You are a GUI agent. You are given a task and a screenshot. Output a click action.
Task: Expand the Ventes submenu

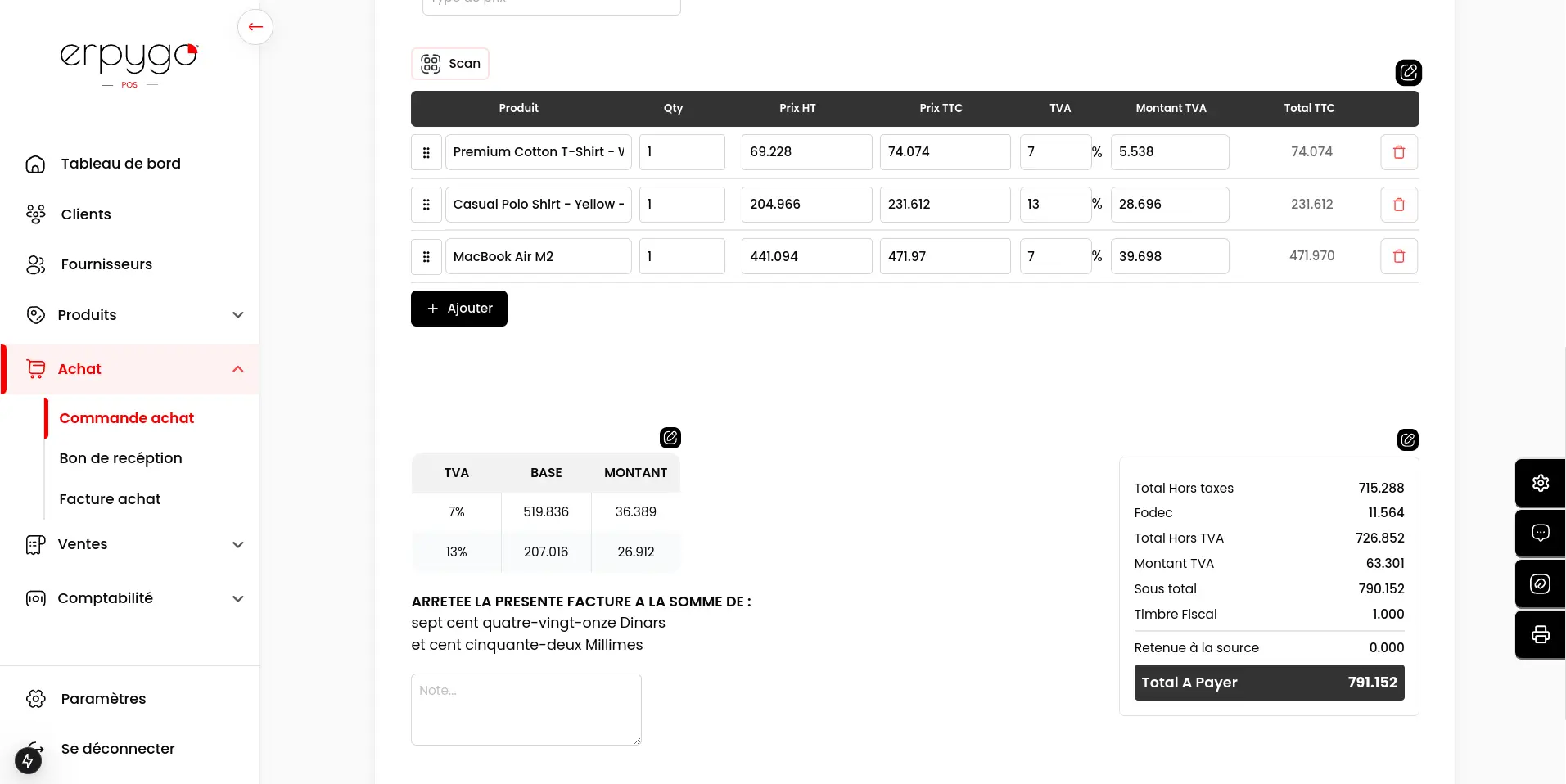237,545
